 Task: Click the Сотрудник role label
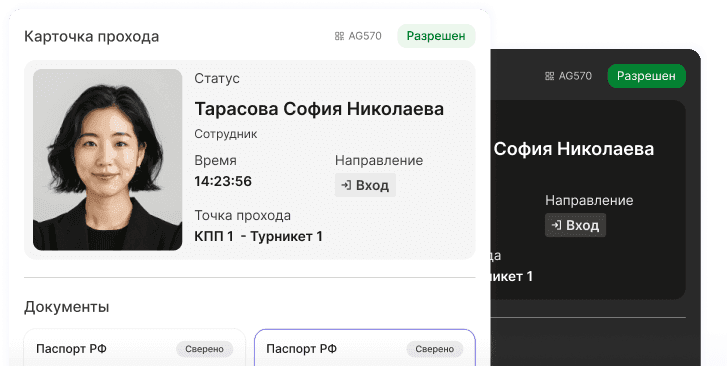click(226, 134)
